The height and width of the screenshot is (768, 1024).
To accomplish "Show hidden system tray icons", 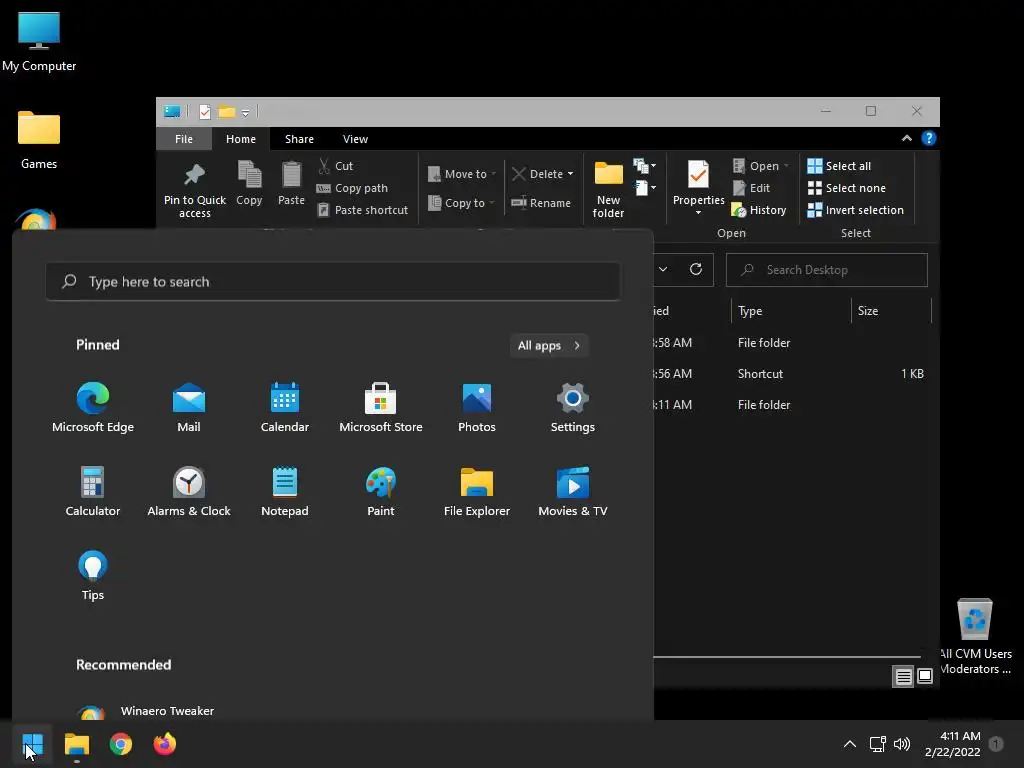I will [x=850, y=744].
